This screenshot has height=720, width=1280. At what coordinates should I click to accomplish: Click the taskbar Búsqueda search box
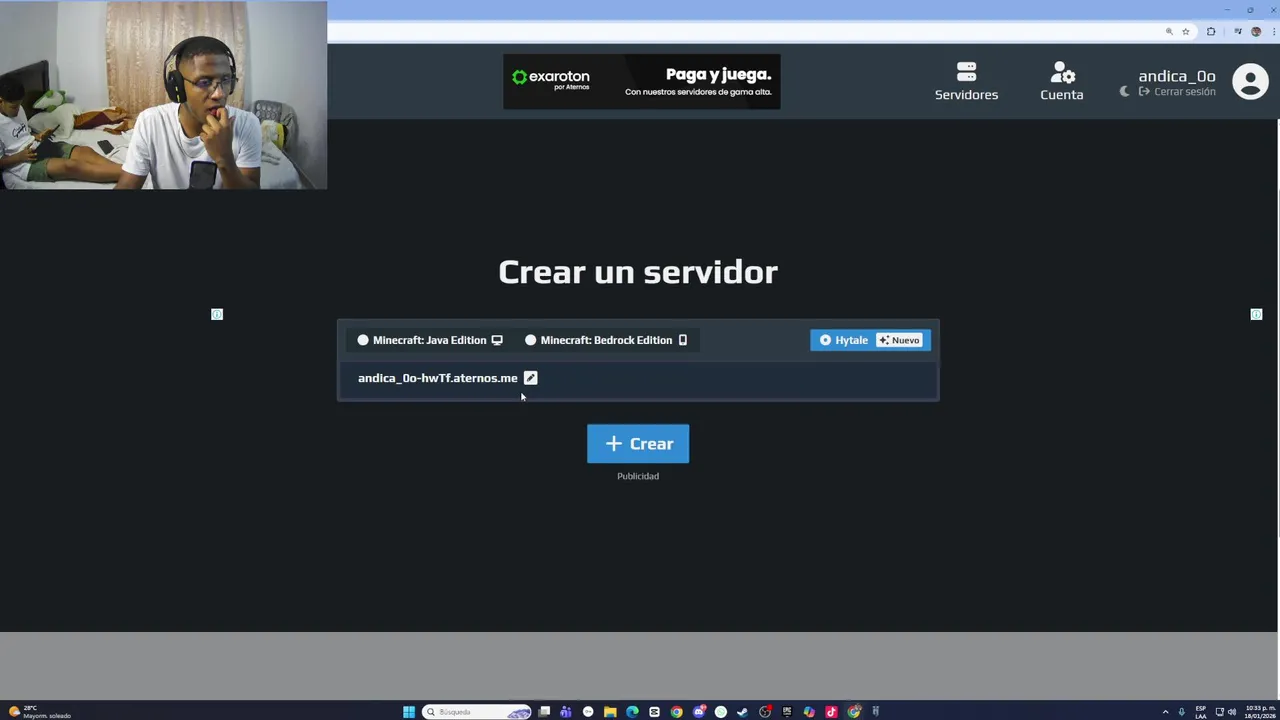pos(477,712)
